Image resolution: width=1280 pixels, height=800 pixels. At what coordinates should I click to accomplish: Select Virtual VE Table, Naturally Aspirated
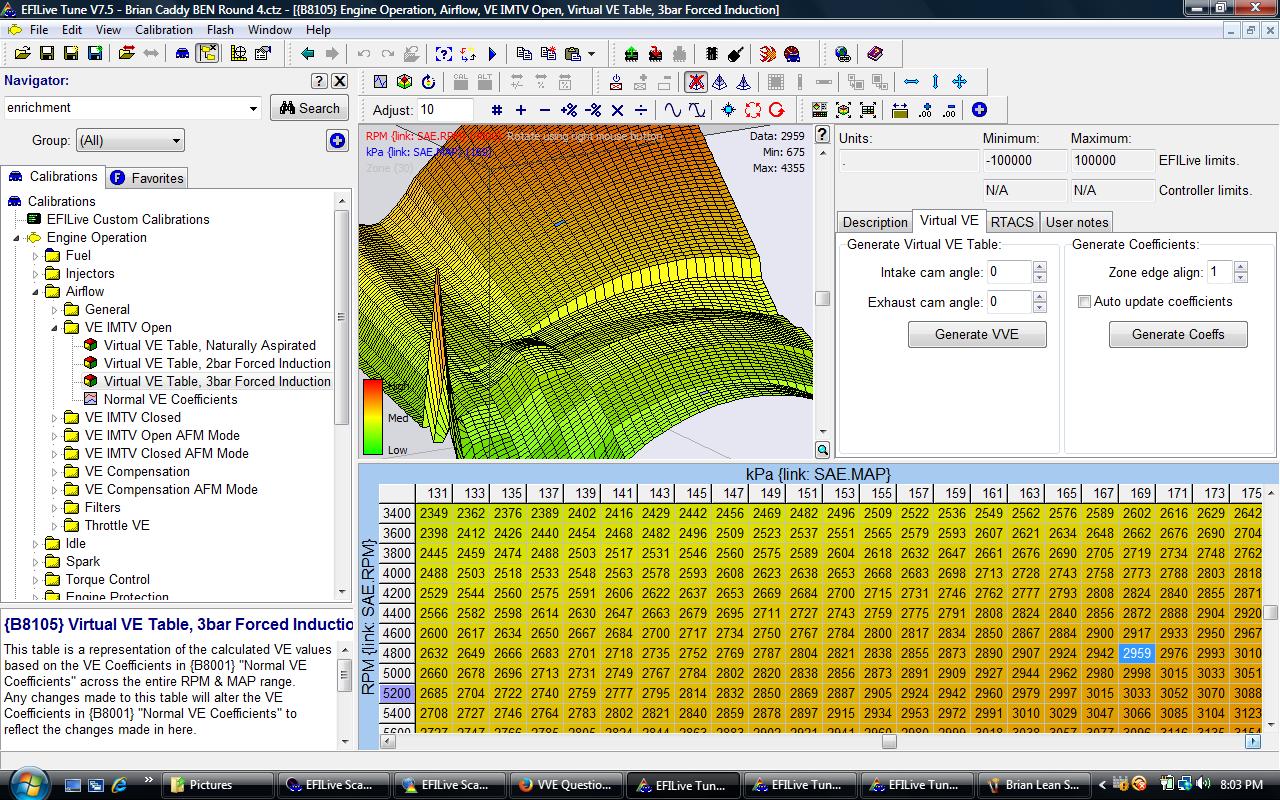209,346
